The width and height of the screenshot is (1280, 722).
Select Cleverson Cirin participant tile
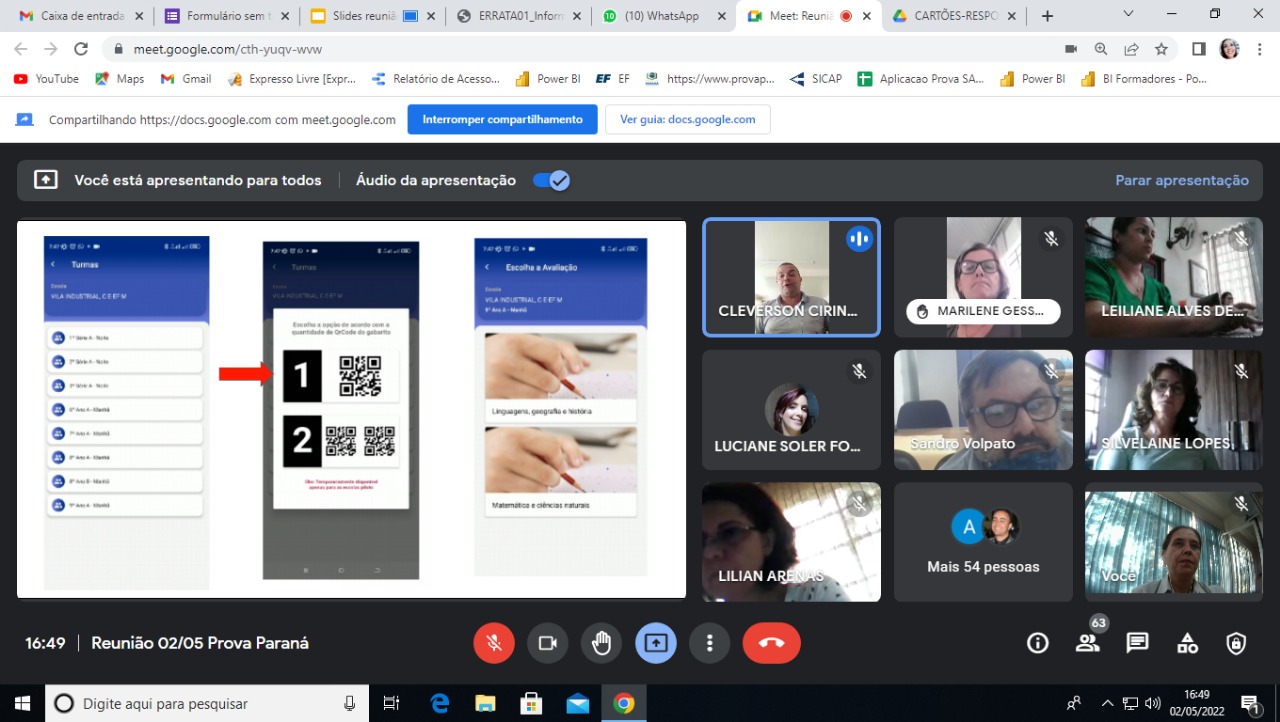791,277
